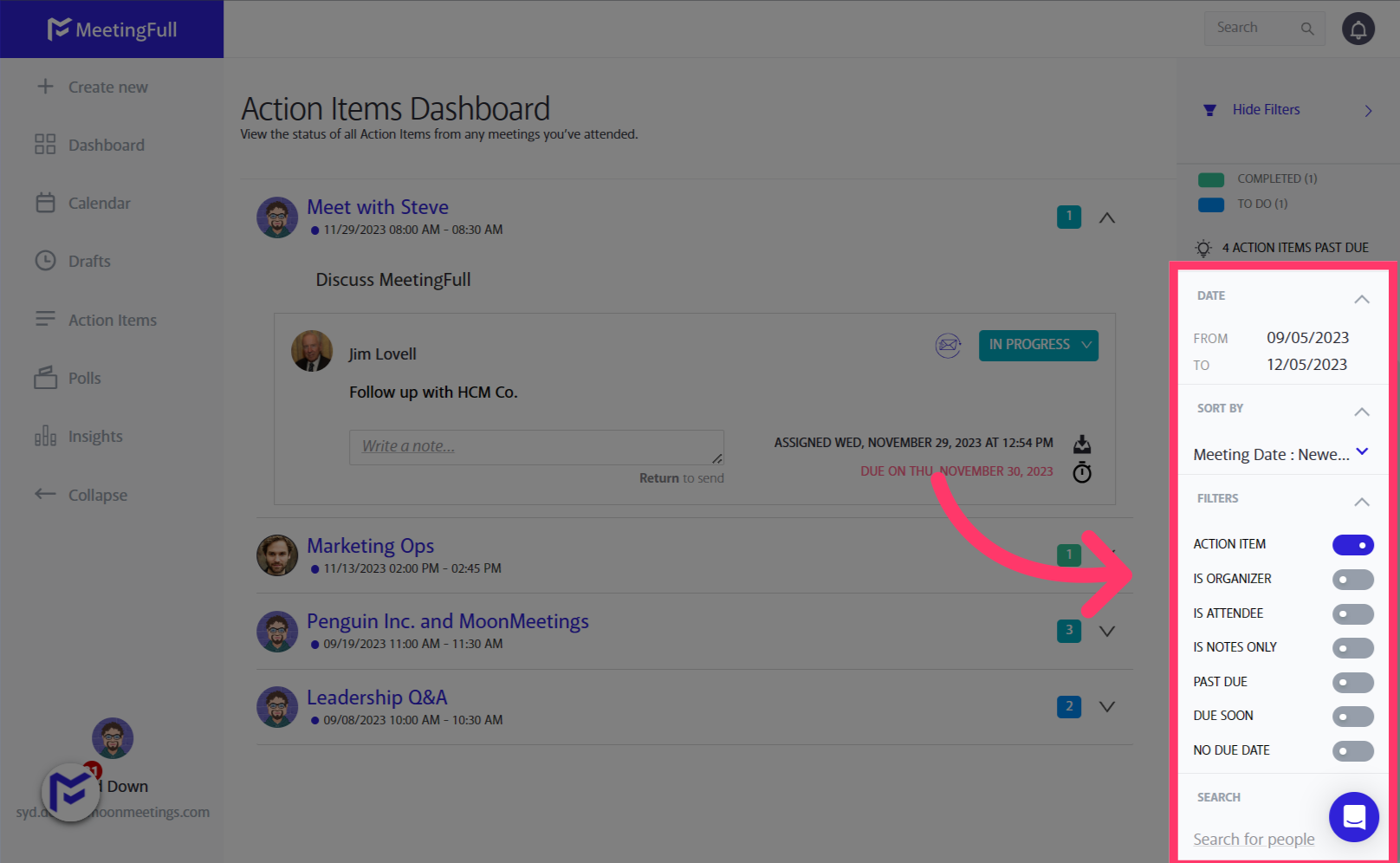
Task: Open the chat support bubble
Action: click(x=1353, y=816)
